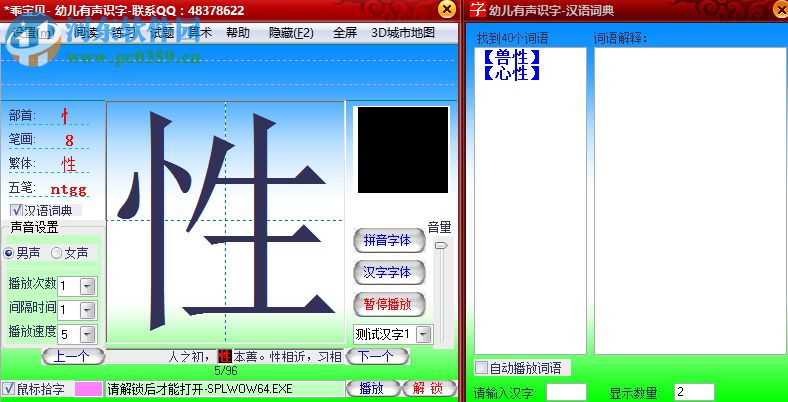Click the 下一个 button
The width and height of the screenshot is (788, 402).
[377, 357]
